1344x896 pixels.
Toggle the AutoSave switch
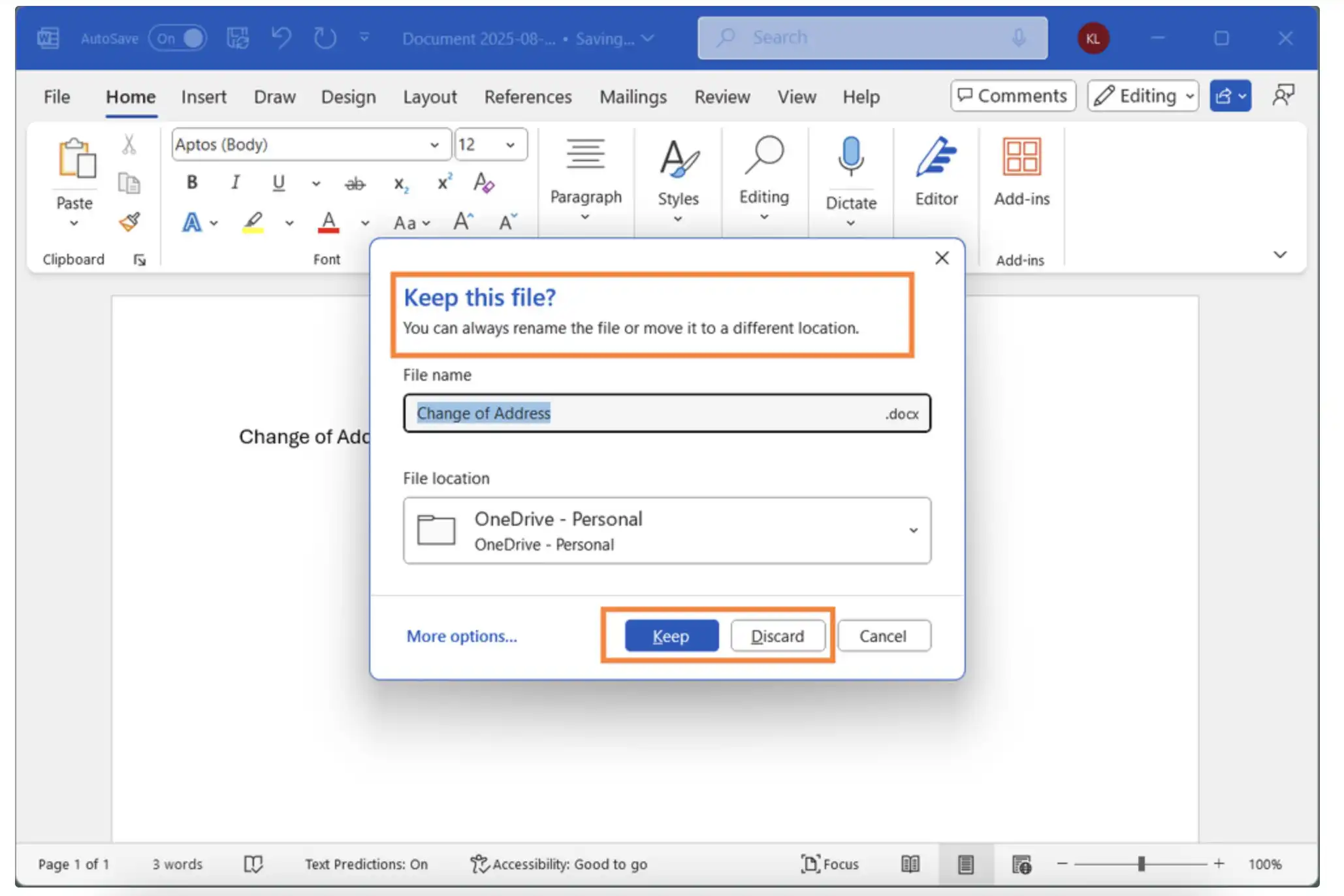(x=178, y=38)
